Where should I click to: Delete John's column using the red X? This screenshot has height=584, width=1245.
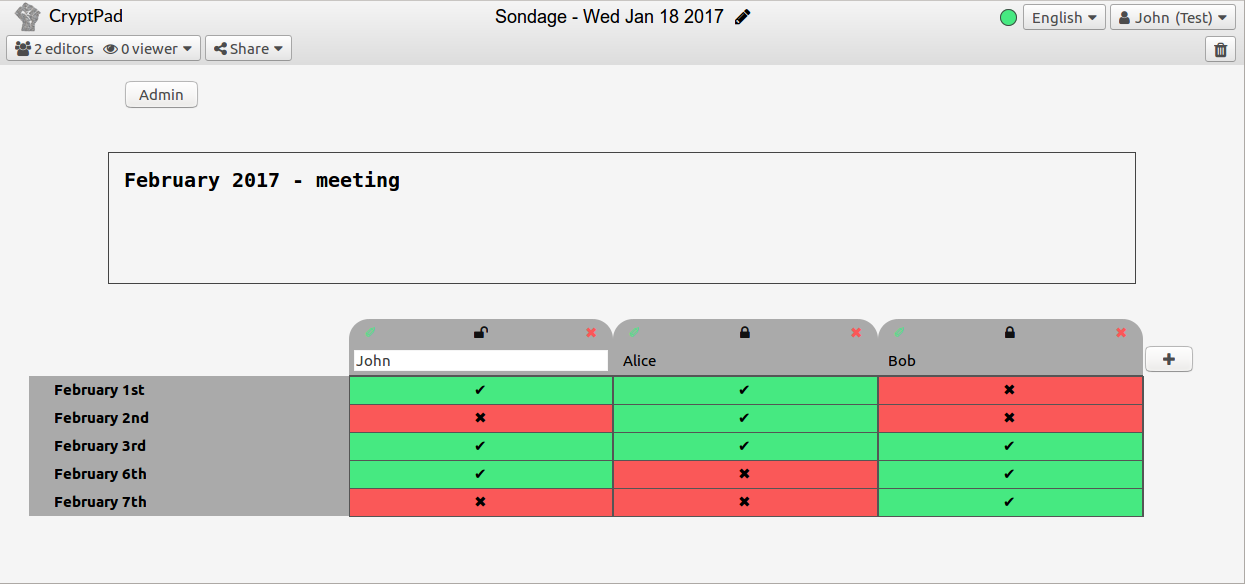coord(591,333)
